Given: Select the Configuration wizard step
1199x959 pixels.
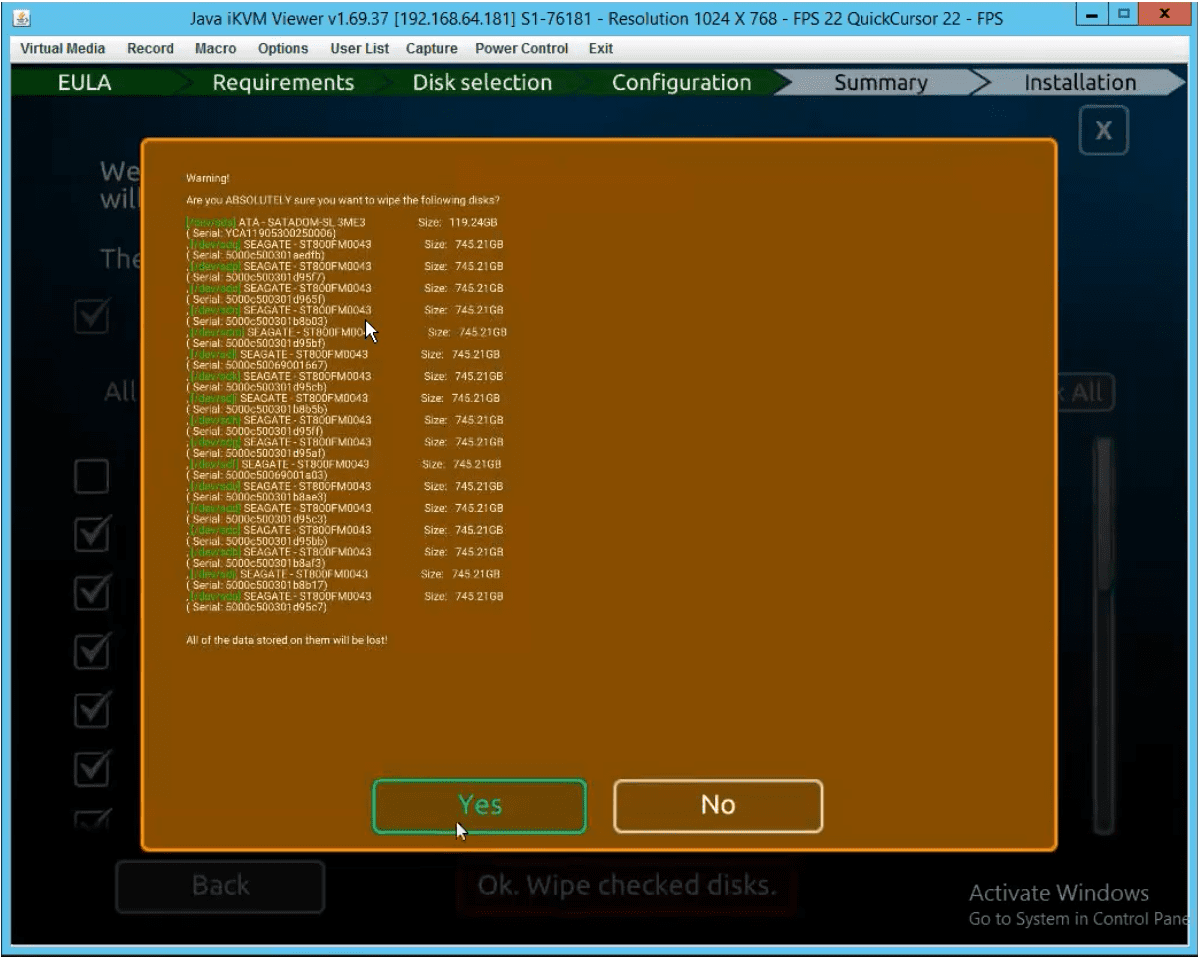Looking at the screenshot, I should click(x=681, y=83).
